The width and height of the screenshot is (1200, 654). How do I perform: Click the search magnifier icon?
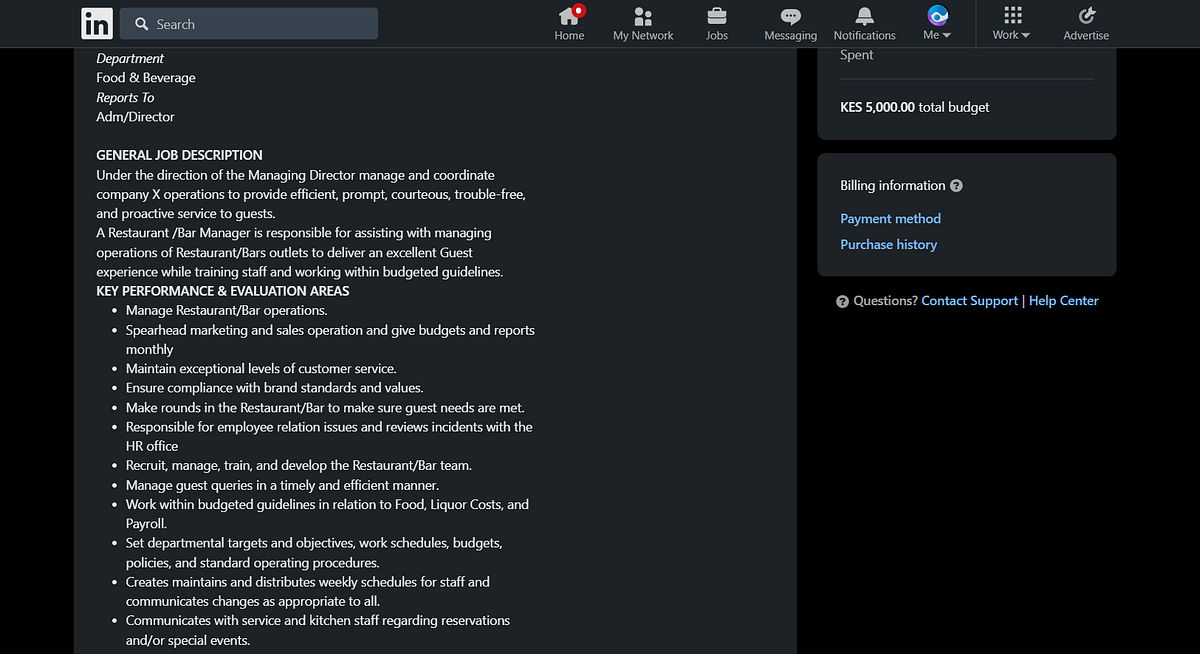141,24
